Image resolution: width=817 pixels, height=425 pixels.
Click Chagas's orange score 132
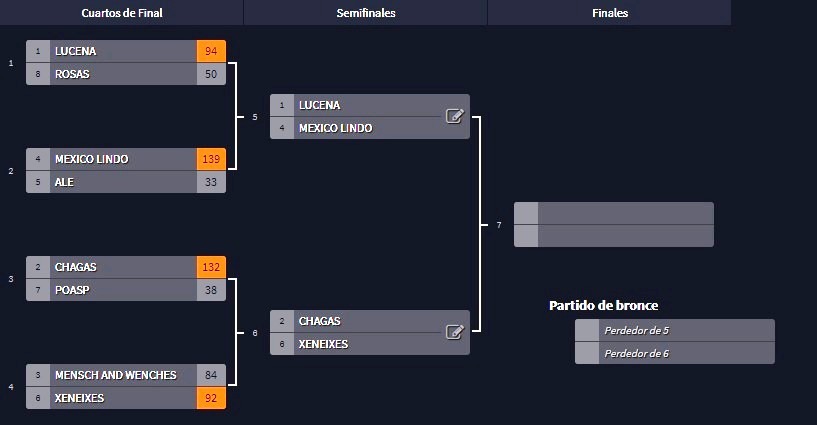(211, 267)
